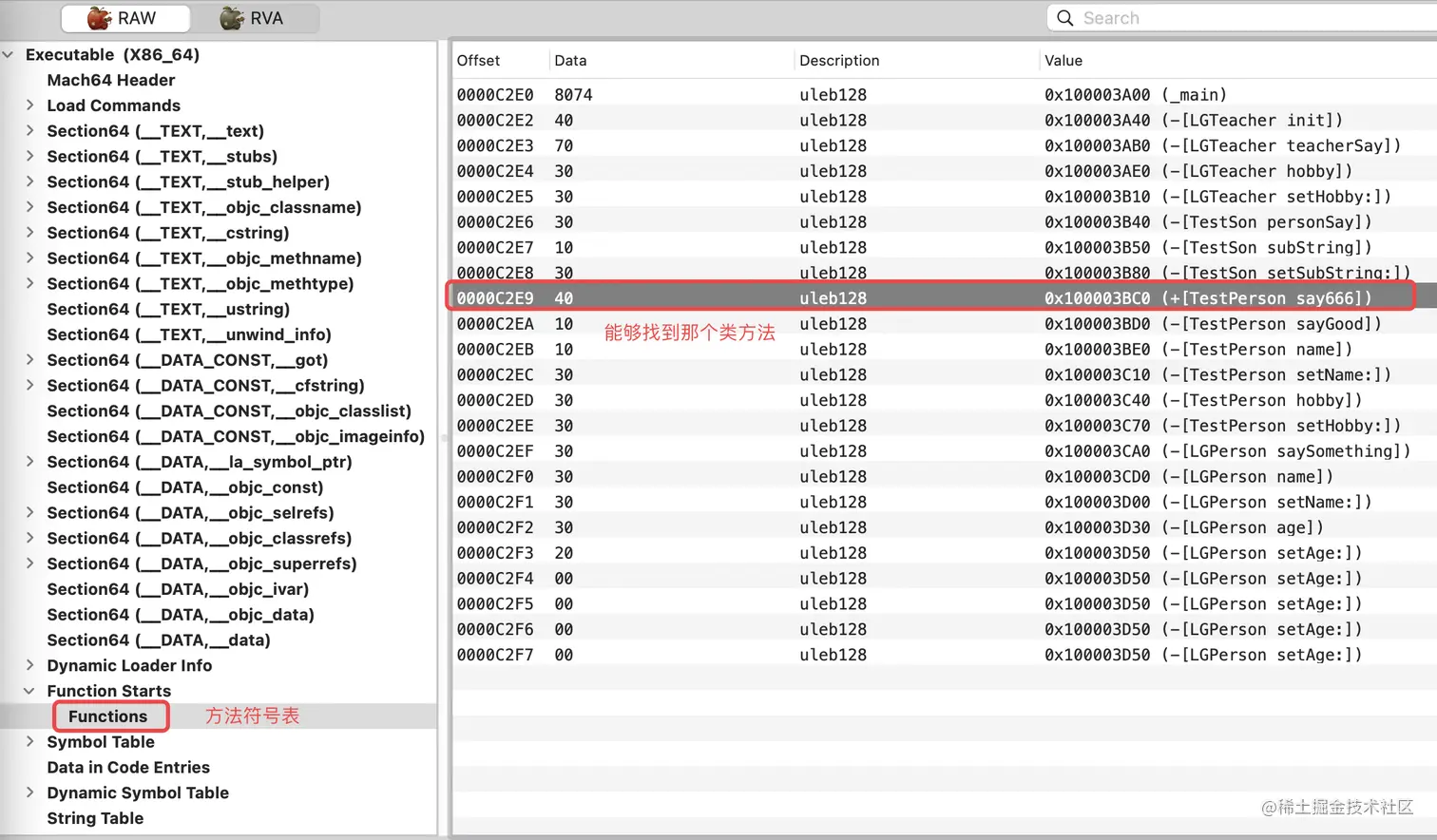The height and width of the screenshot is (840, 1437).
Task: Click the -[LGTeacher teacherSay] value
Action: (x=1223, y=146)
